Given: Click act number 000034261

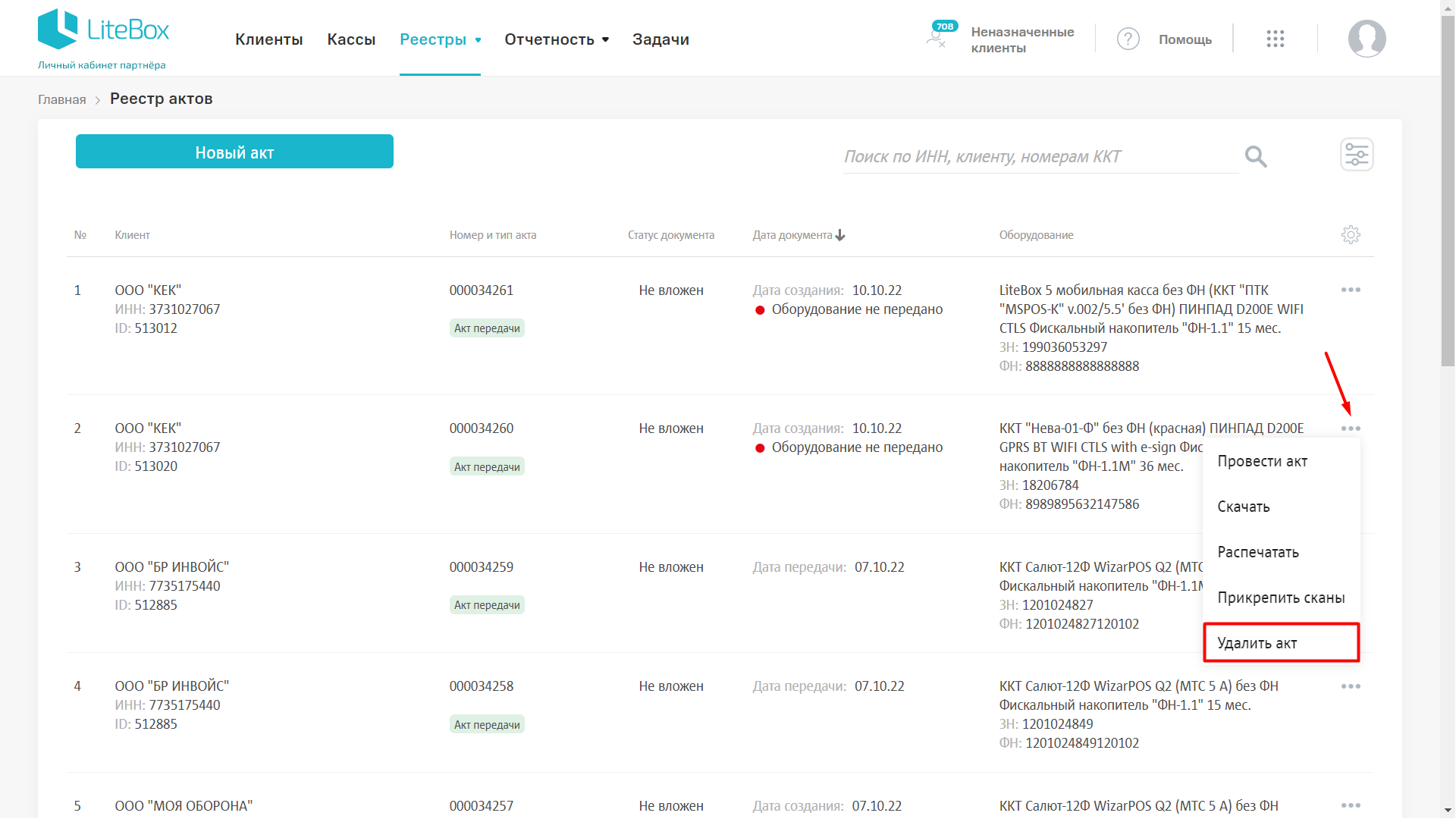Looking at the screenshot, I should [x=481, y=290].
